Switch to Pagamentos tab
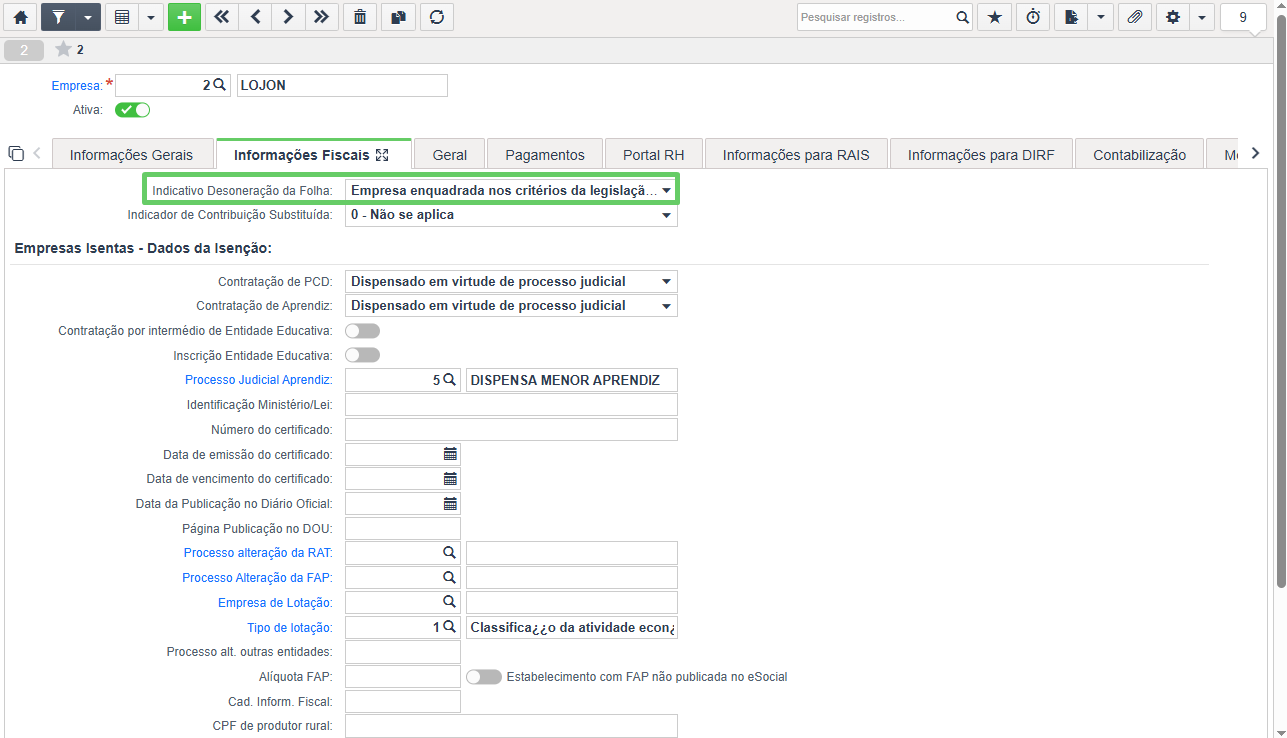This screenshot has height=738, width=1287. [545, 154]
